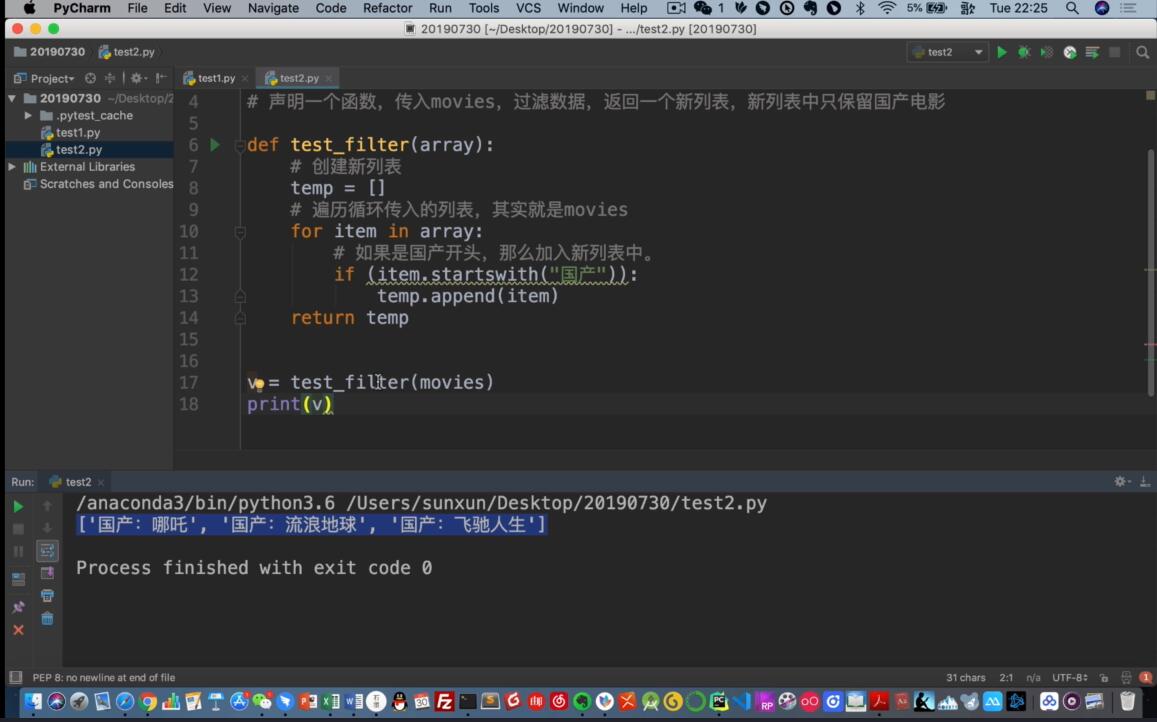This screenshot has height=722, width=1157.
Task: Stop process in the Run panel
Action: click(x=18, y=529)
